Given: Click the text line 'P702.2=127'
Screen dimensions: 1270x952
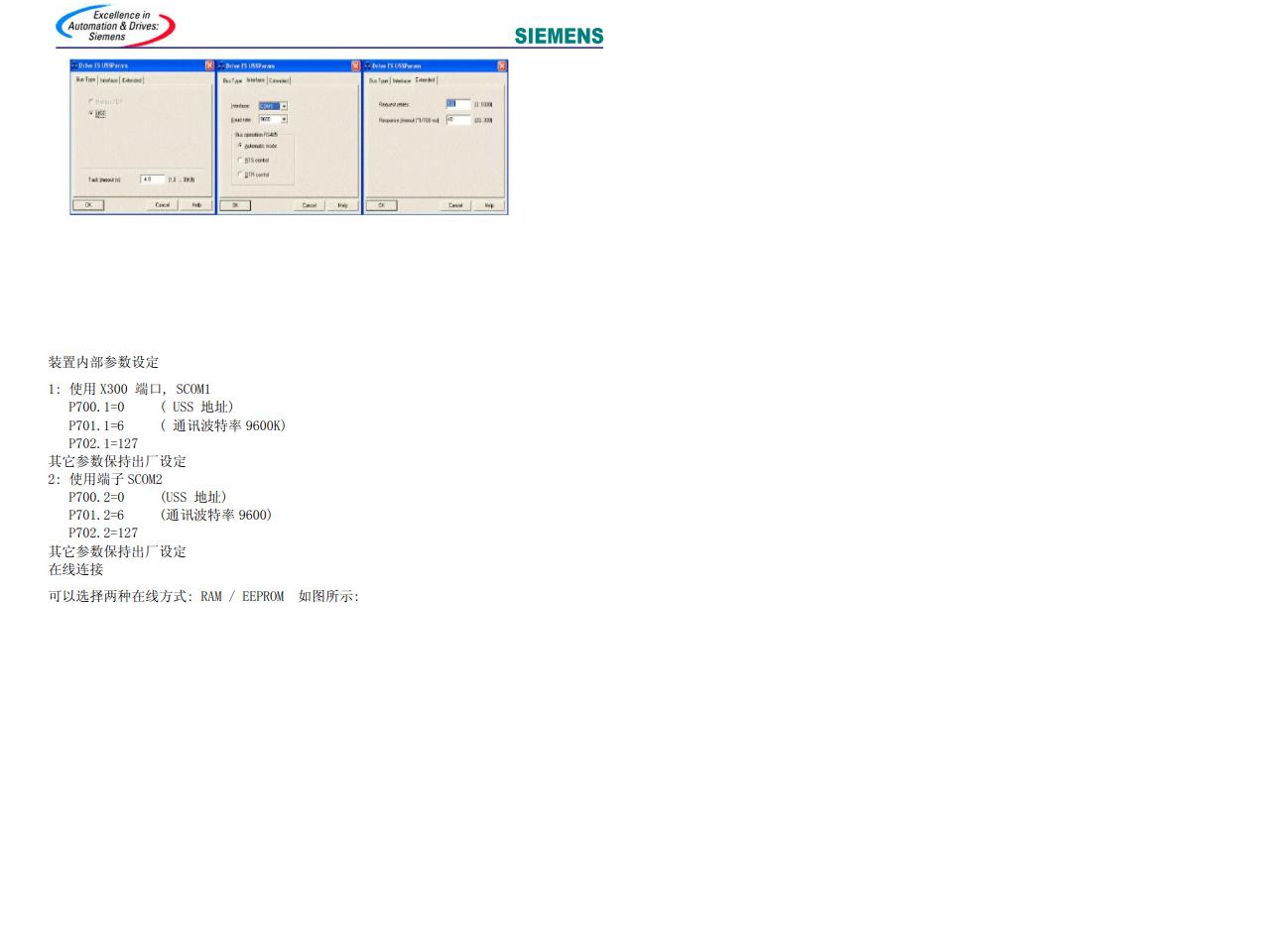Looking at the screenshot, I should coord(103,533).
